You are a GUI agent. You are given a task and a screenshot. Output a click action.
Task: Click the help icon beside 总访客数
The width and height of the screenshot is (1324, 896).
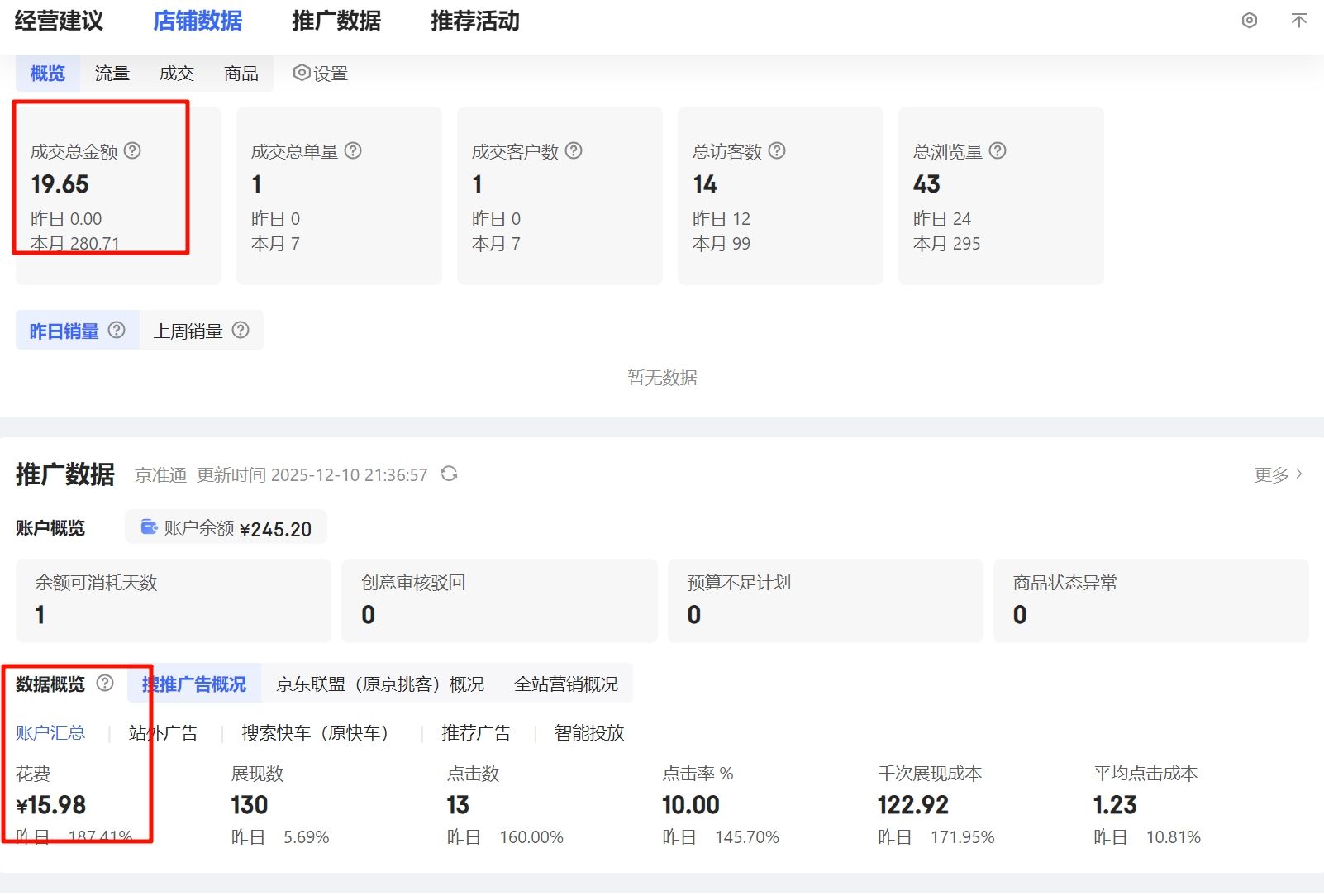[x=777, y=150]
